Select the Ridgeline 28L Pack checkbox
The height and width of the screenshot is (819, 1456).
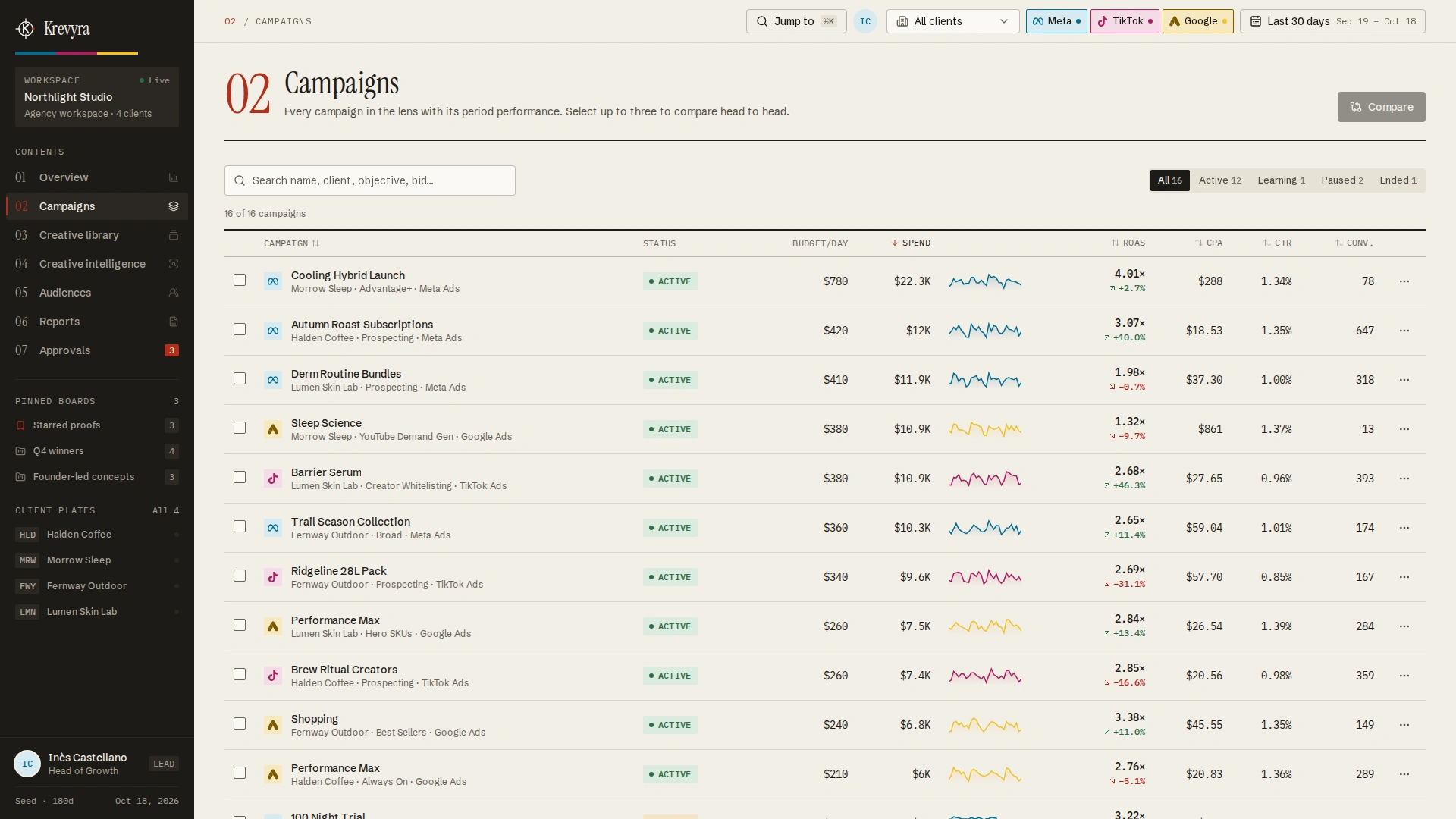coord(240,576)
